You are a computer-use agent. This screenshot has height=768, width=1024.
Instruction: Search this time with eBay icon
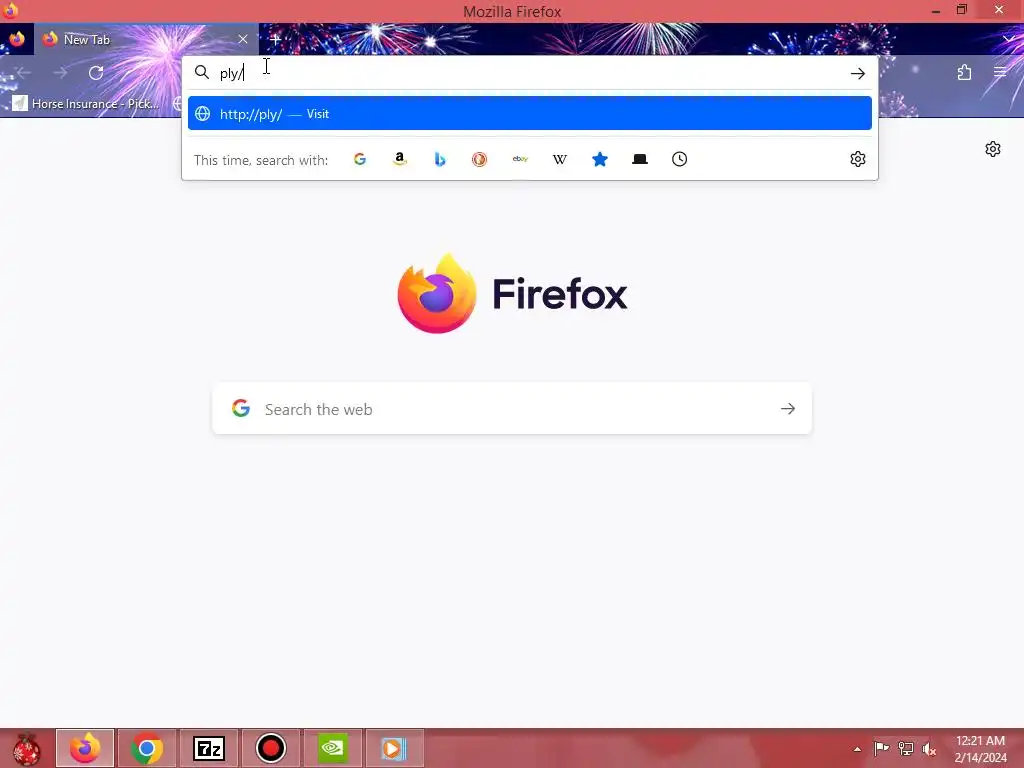coord(520,159)
